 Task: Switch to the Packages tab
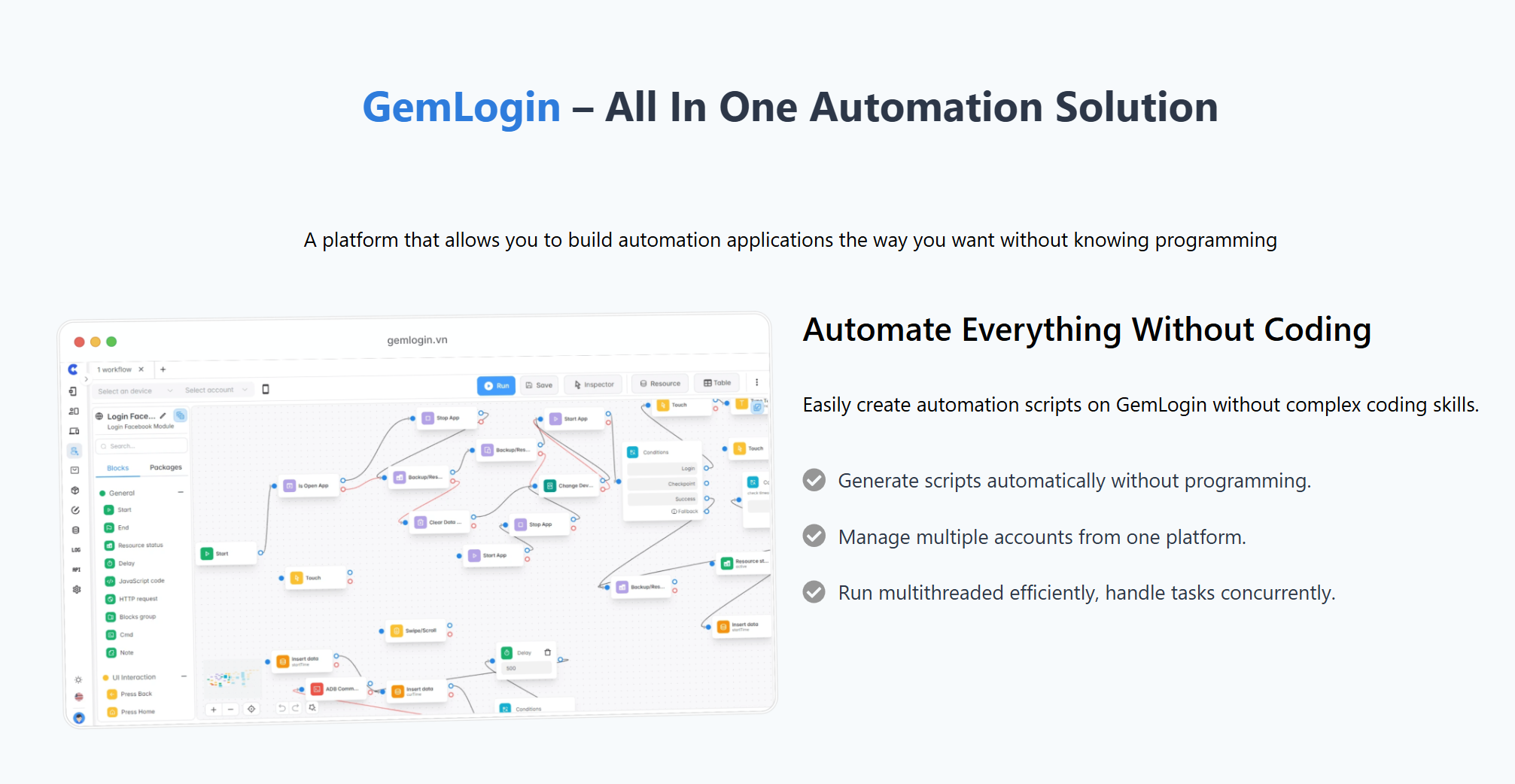[166, 467]
